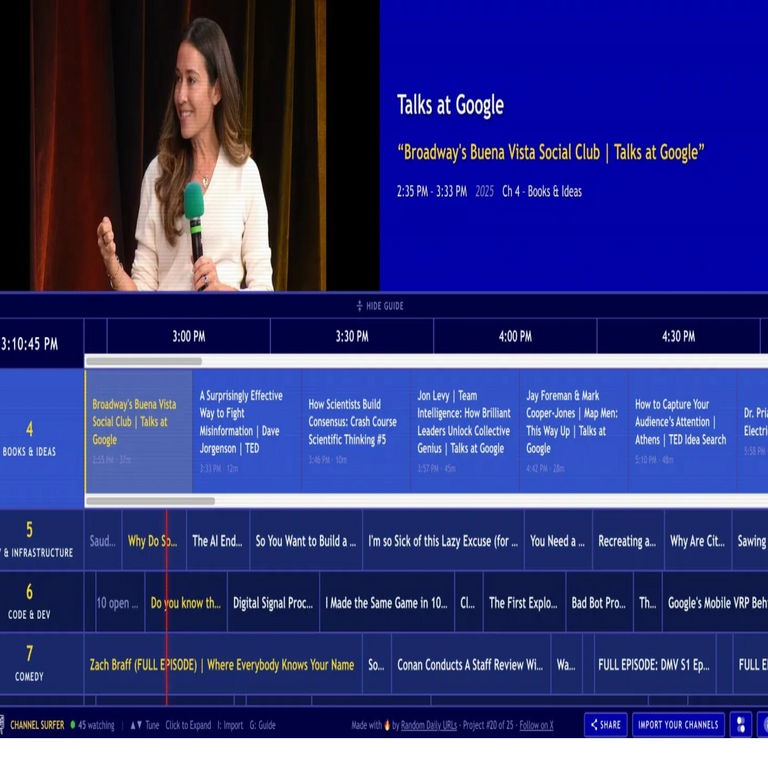Viewport: 768px width, 768px height.
Task: Click the layout icon next to Import Your Channels
Action: 741,724
